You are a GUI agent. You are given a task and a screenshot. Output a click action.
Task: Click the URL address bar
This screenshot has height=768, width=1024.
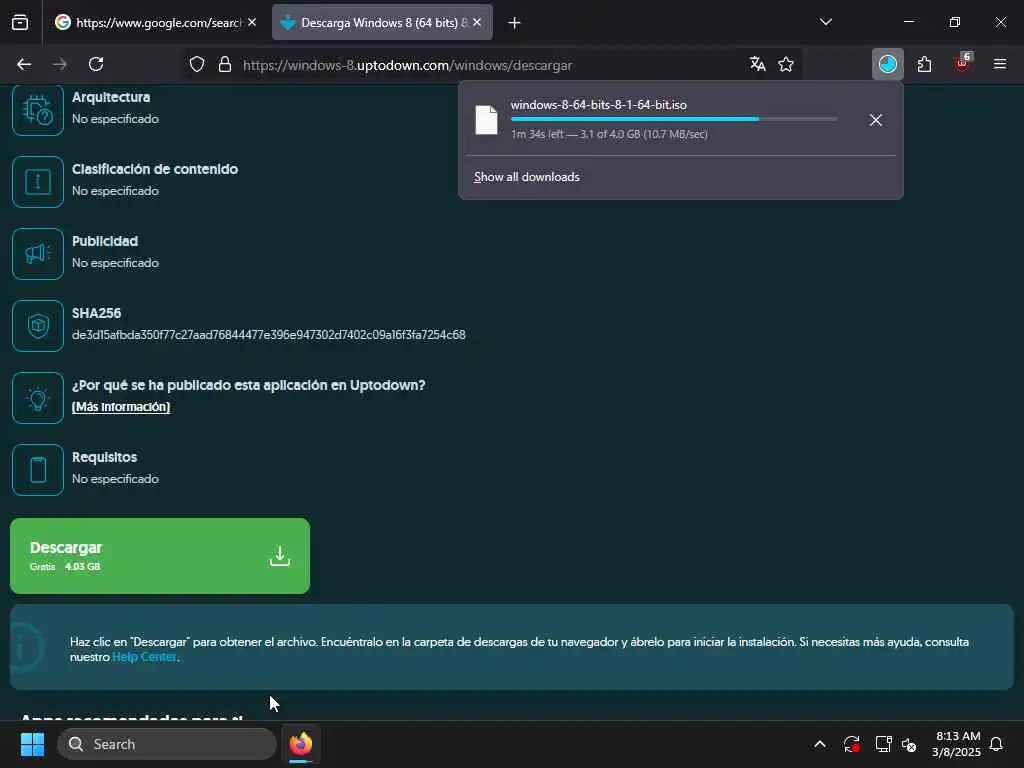(x=493, y=65)
